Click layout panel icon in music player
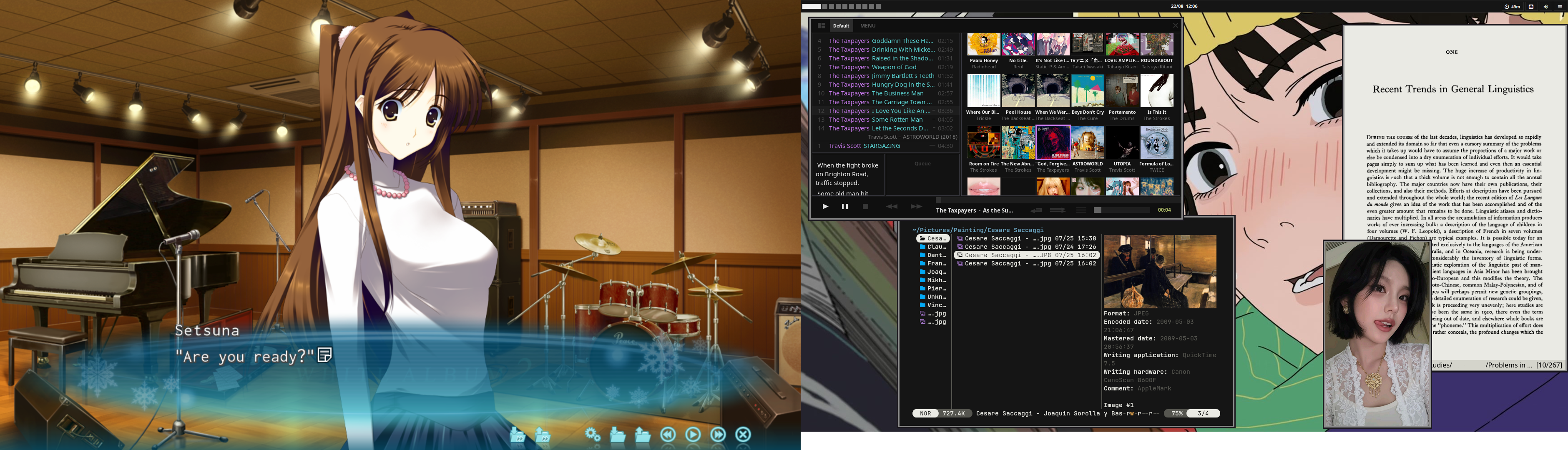1568x450 pixels. click(821, 25)
